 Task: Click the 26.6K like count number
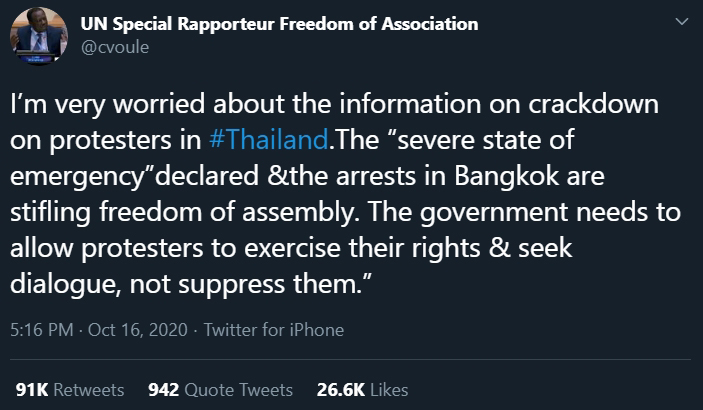click(341, 389)
